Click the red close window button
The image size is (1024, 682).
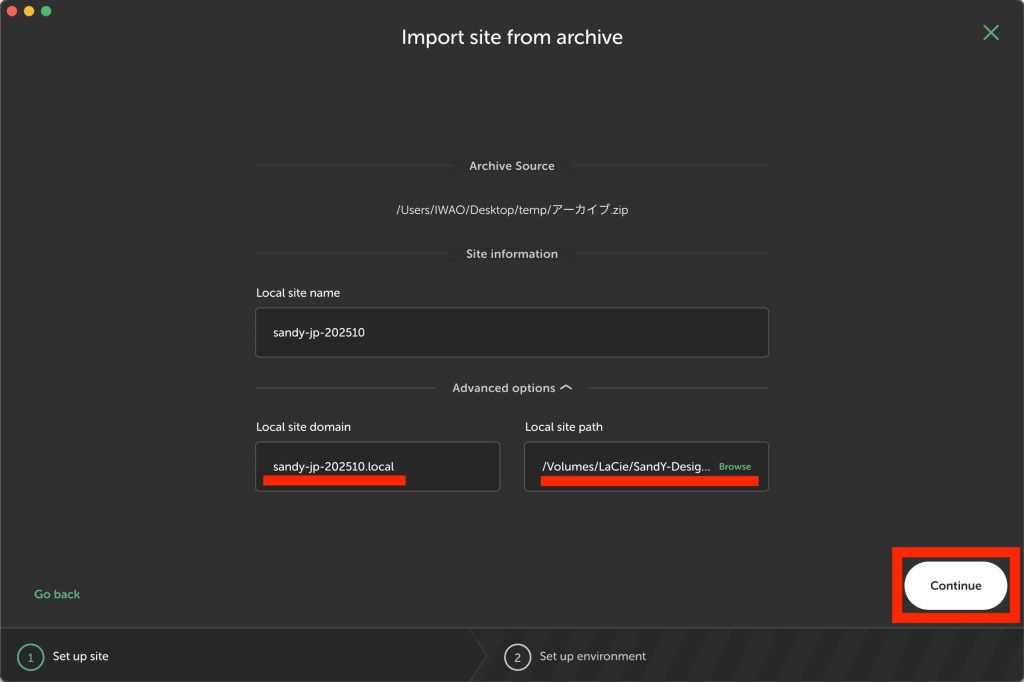[12, 11]
